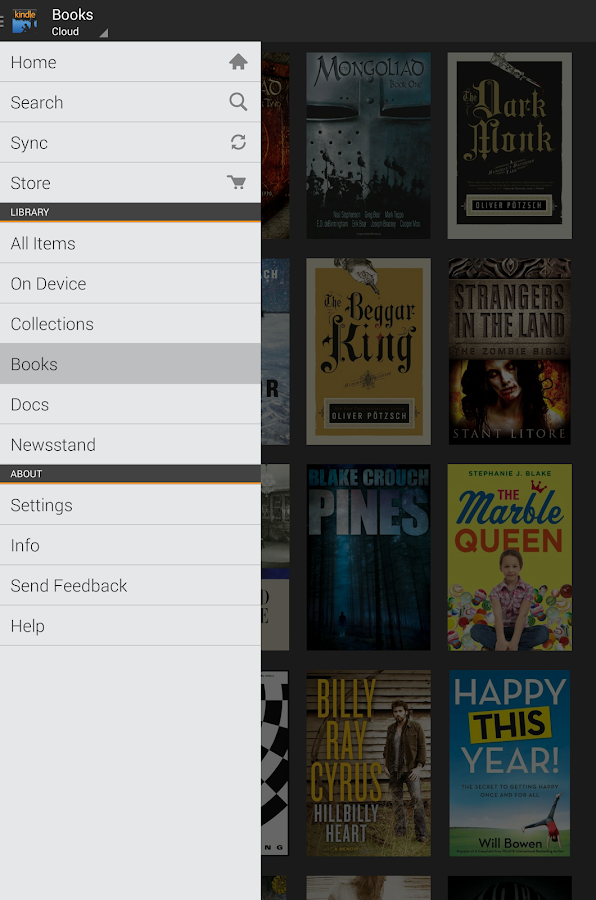Open Strangers in the Land cover

point(509,351)
